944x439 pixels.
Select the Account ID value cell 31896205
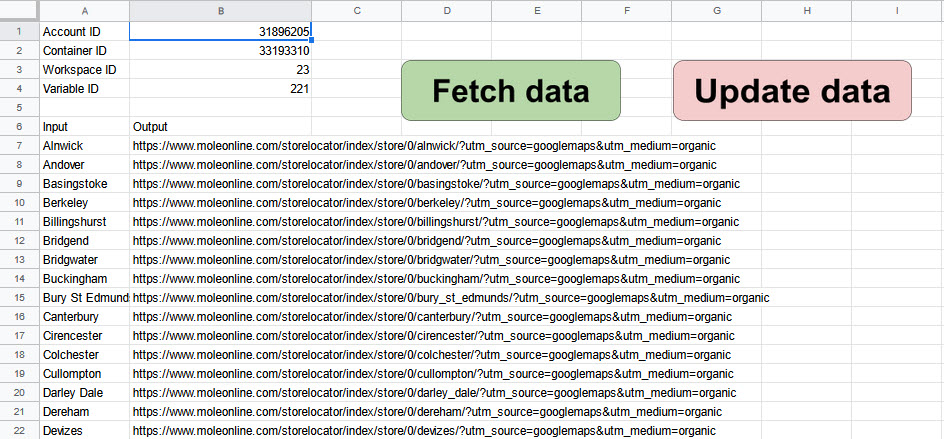[x=220, y=32]
